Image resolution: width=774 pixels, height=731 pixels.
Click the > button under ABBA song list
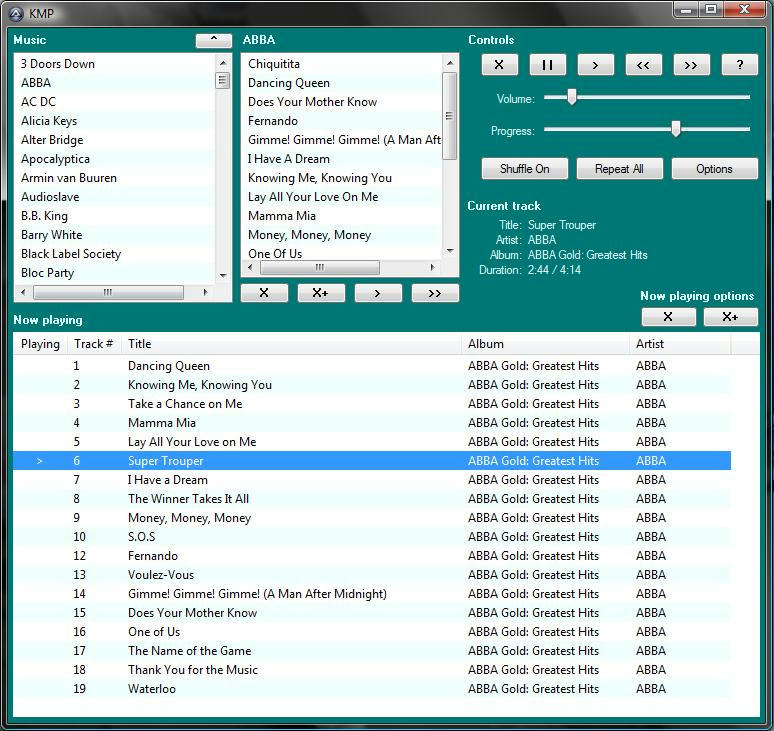[378, 293]
